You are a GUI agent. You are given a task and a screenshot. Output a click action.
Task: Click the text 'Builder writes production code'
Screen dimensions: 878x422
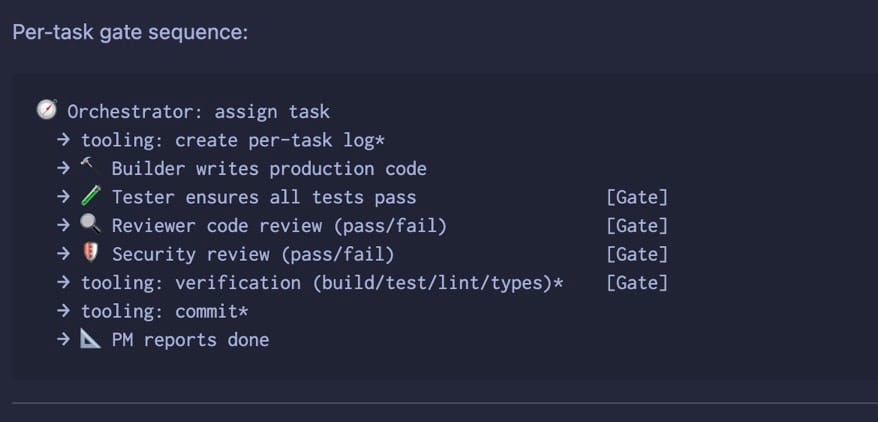click(x=268, y=168)
